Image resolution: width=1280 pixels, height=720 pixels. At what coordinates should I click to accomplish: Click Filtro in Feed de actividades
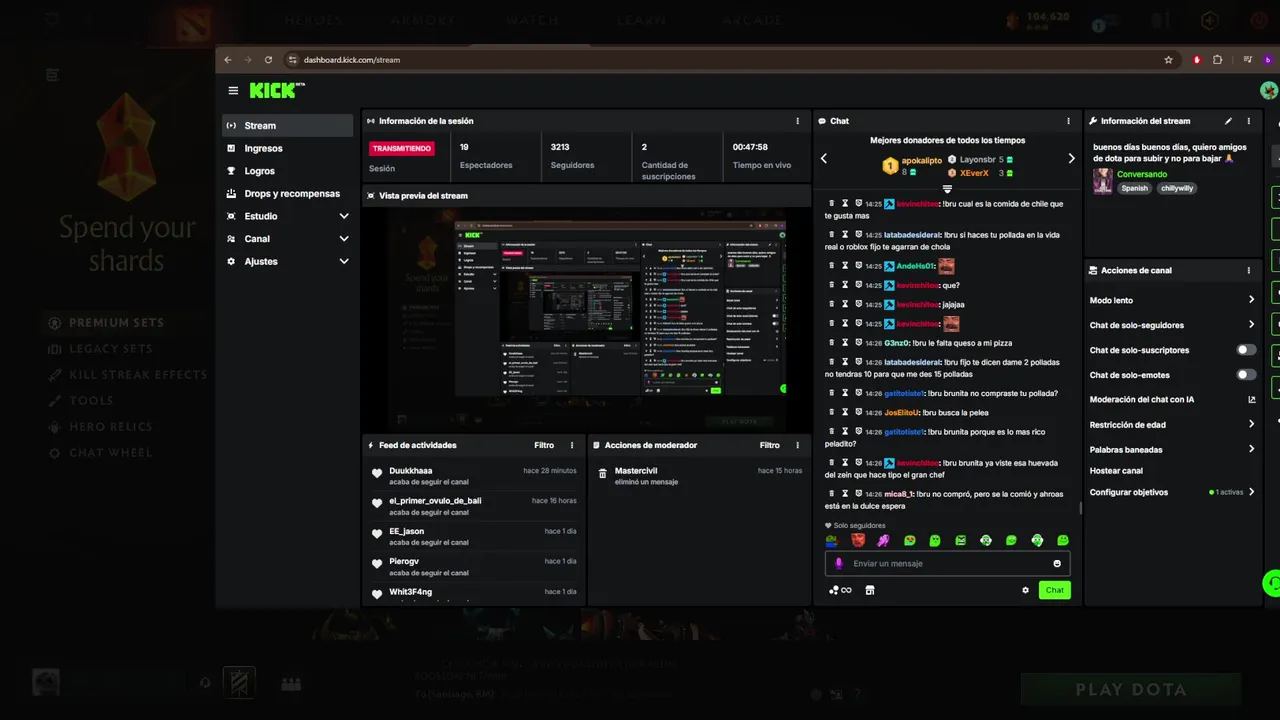click(x=544, y=445)
